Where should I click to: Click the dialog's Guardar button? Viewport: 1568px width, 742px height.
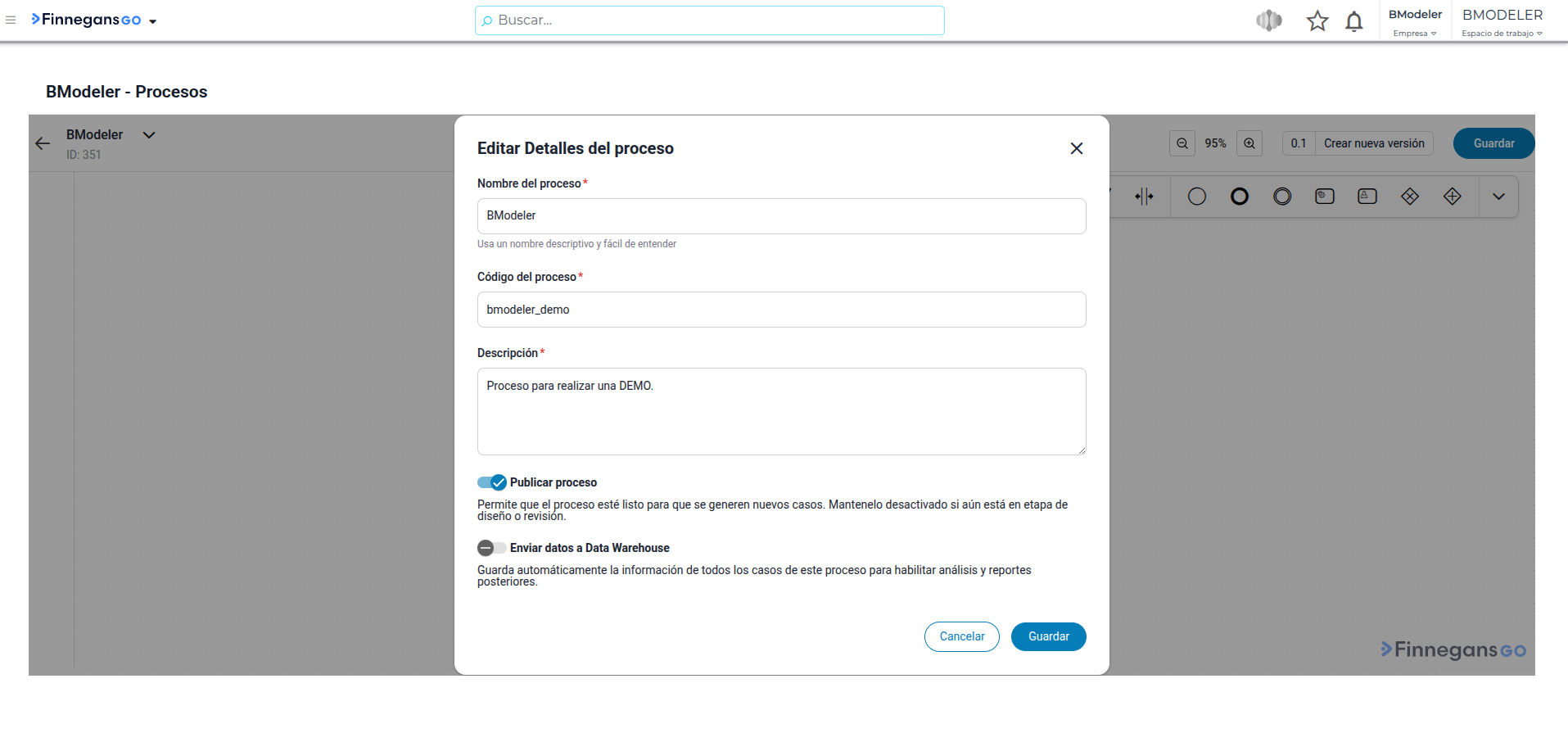pos(1049,637)
